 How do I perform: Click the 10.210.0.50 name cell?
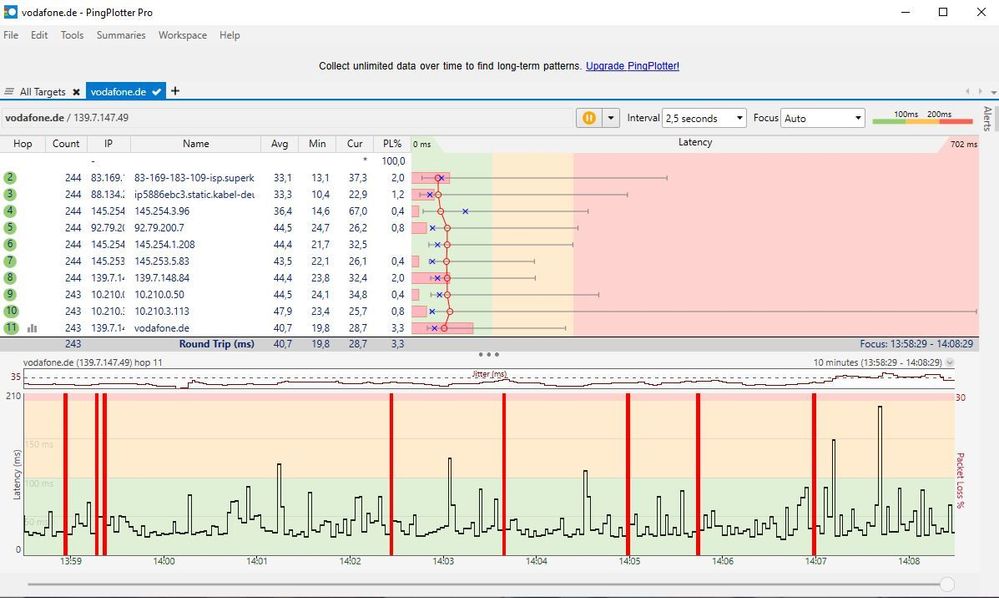tap(159, 294)
